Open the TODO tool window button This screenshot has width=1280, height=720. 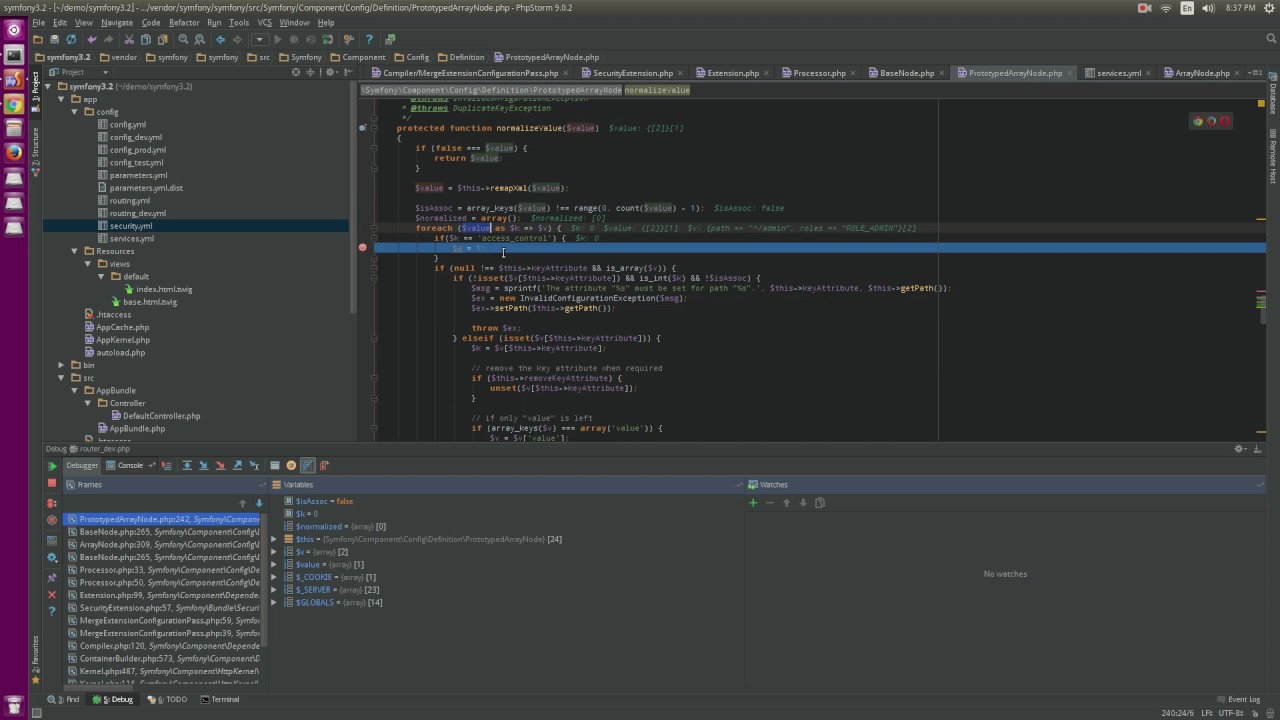click(x=170, y=700)
